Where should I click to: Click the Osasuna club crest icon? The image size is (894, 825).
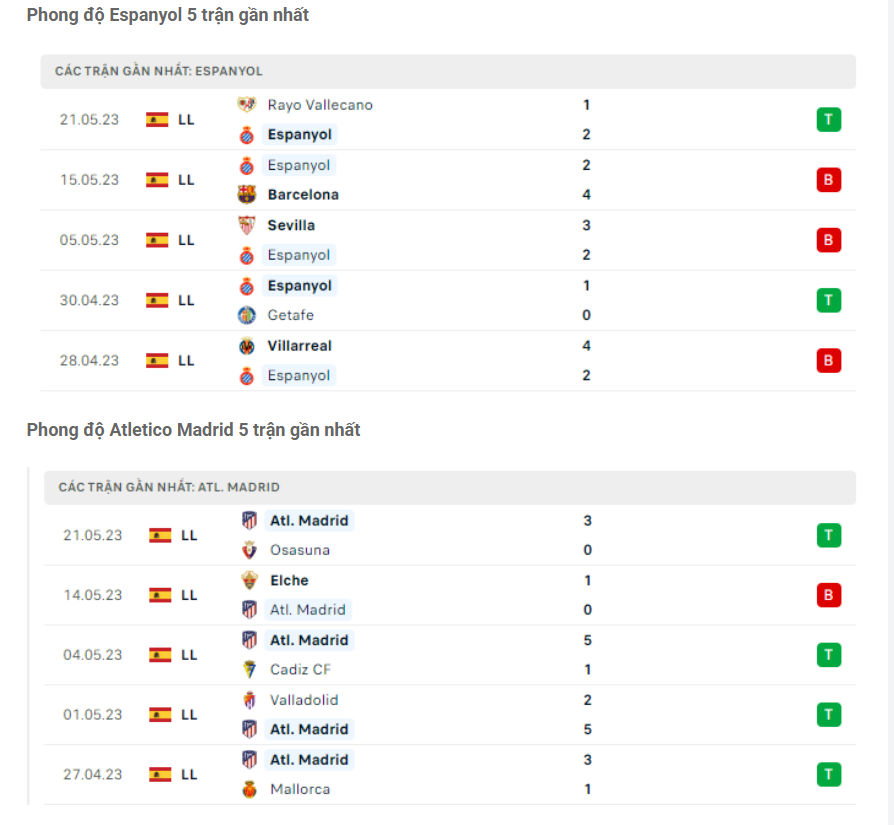pos(250,550)
